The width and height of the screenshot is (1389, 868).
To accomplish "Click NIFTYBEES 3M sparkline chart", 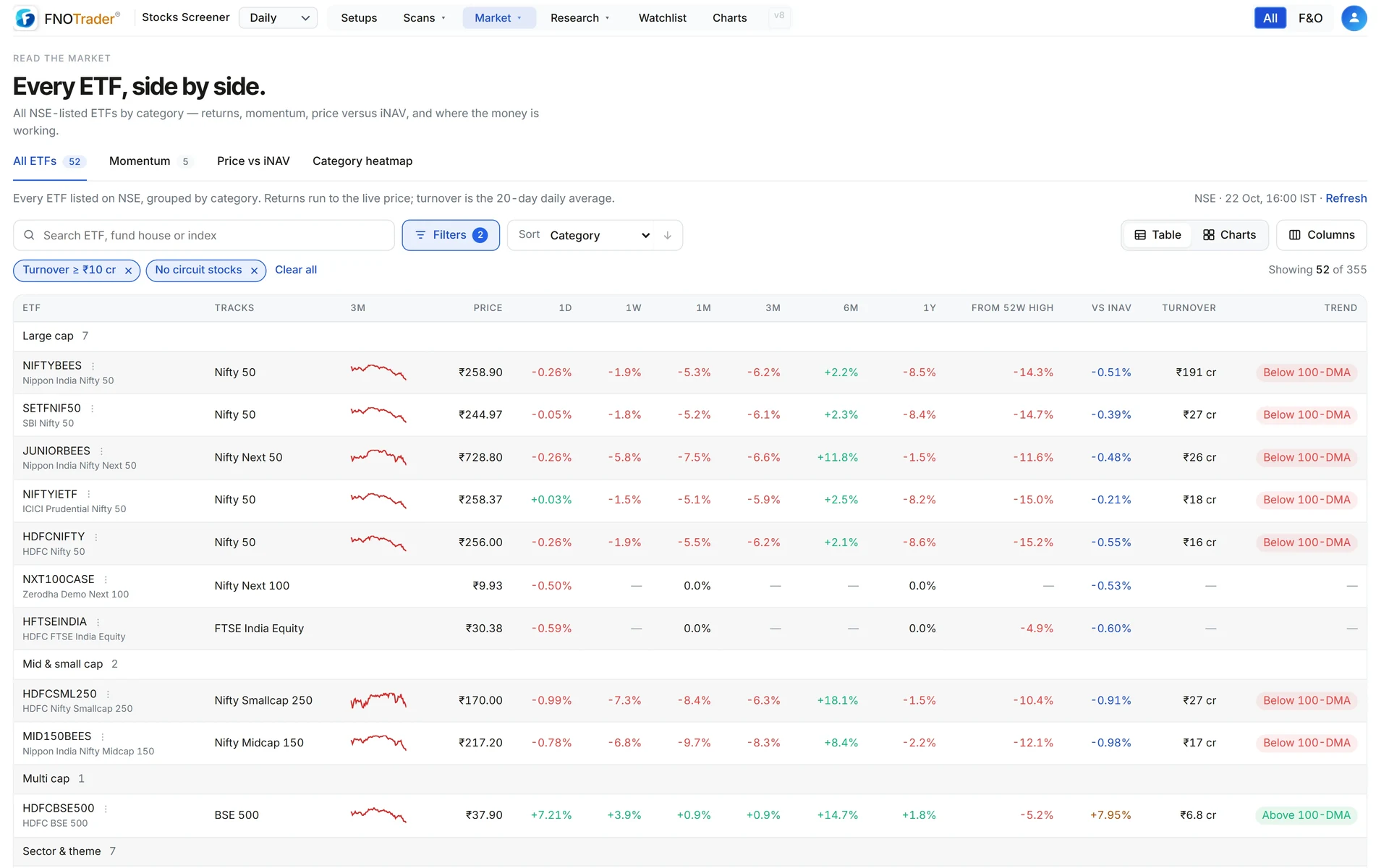I will click(x=378, y=373).
